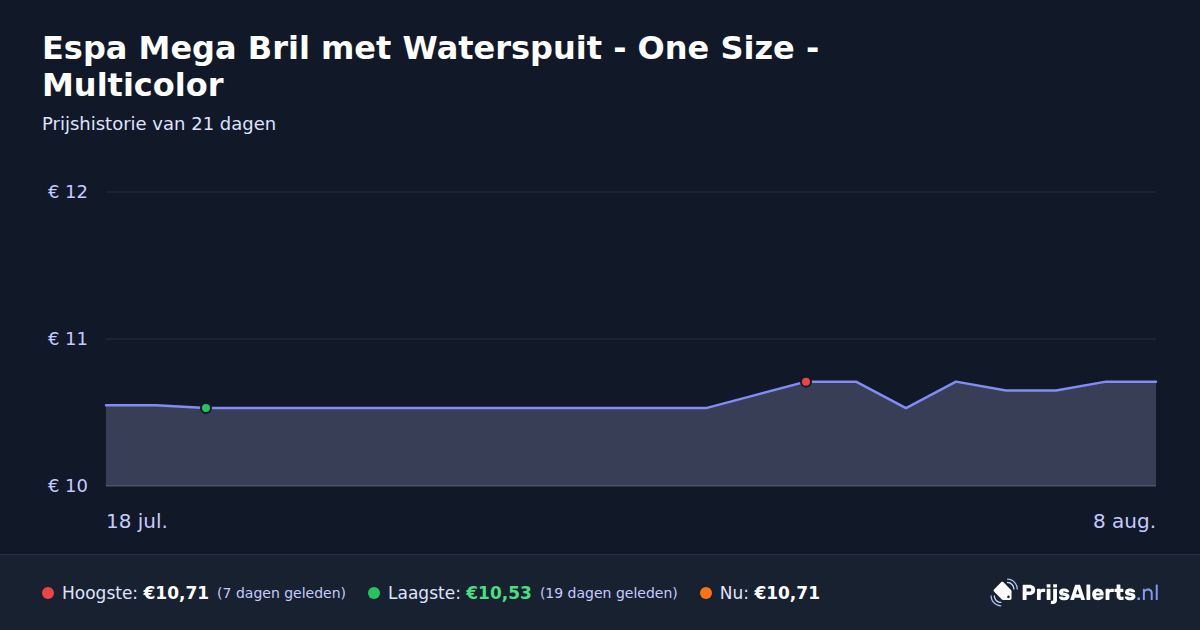Click the shaded area under price line
1200x630 pixels.
630,448
